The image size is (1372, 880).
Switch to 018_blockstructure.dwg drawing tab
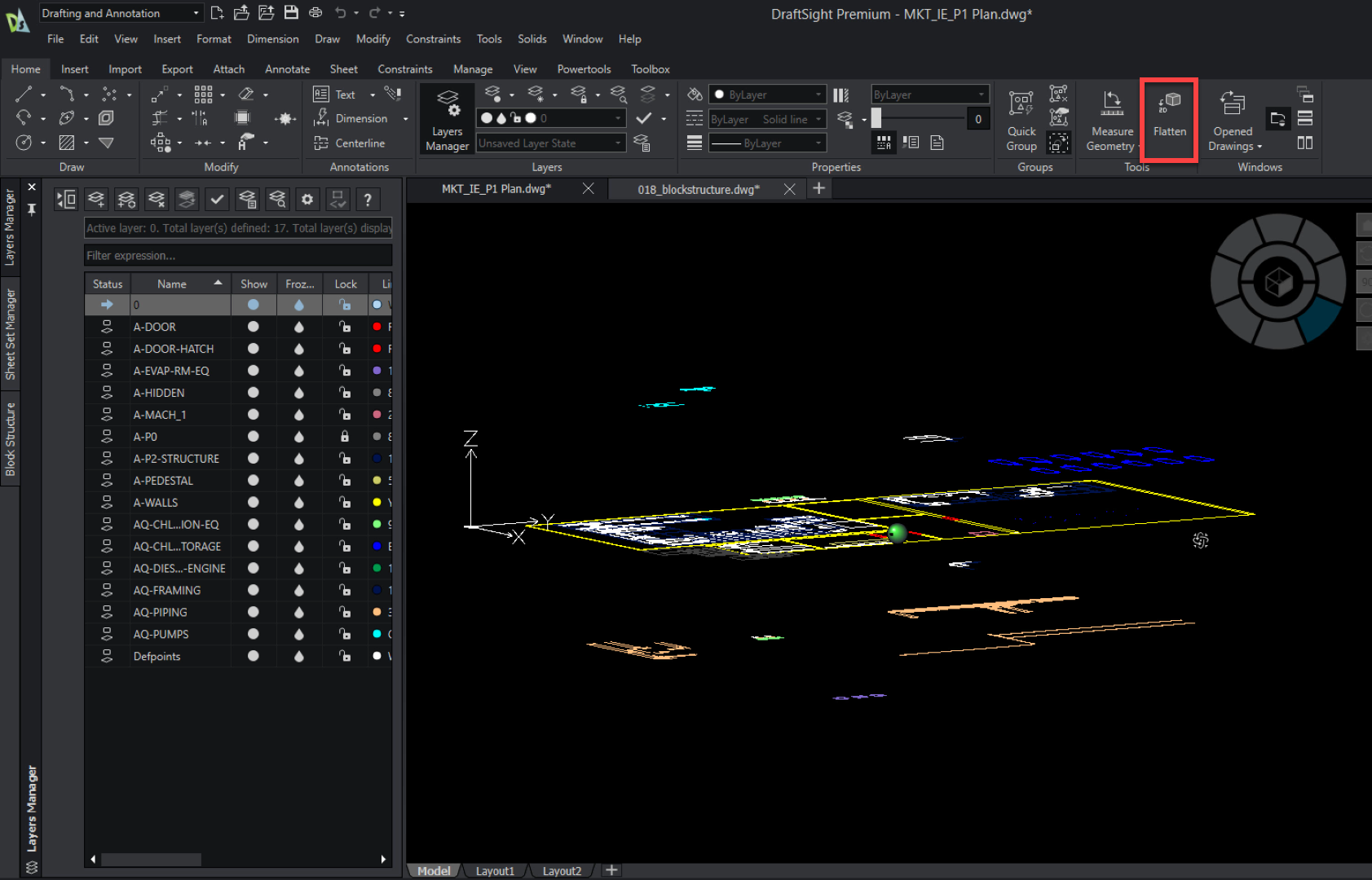(699, 189)
